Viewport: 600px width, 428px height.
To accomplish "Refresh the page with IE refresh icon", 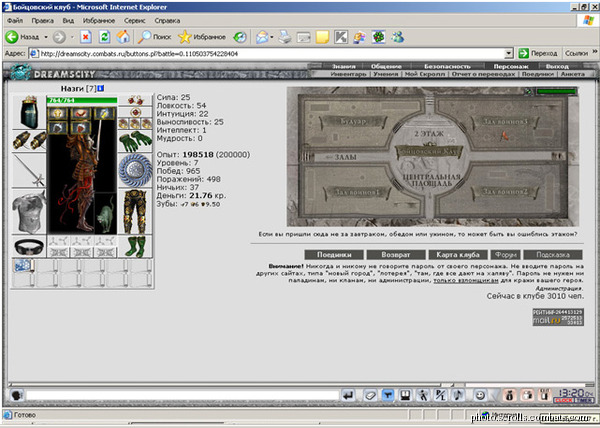I will pyautogui.click(x=104, y=37).
